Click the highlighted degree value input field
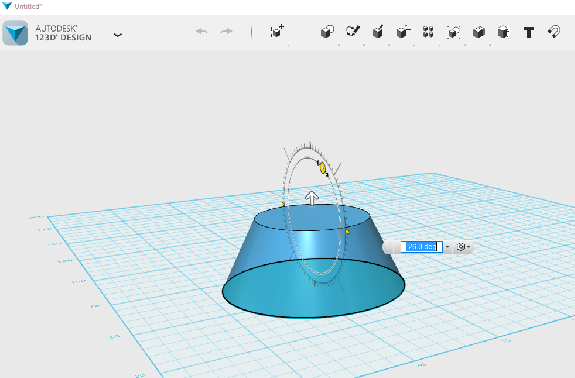 click(421, 247)
